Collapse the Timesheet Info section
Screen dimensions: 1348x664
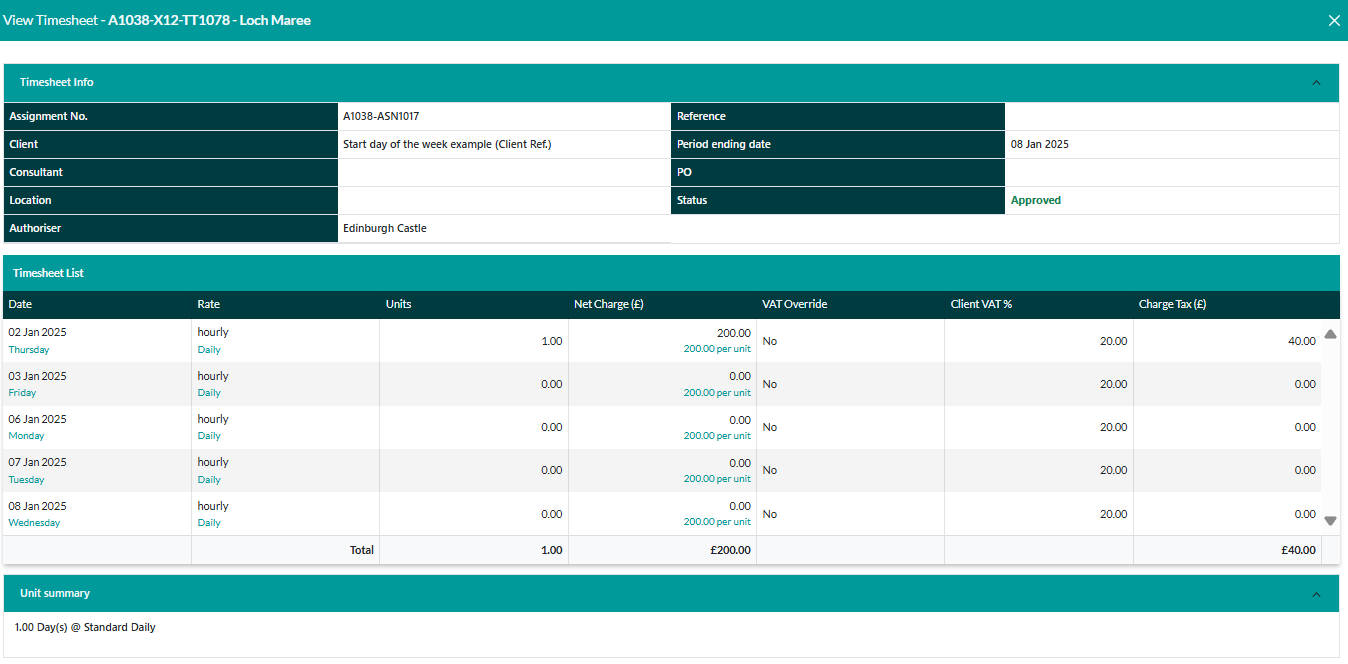(x=1316, y=83)
